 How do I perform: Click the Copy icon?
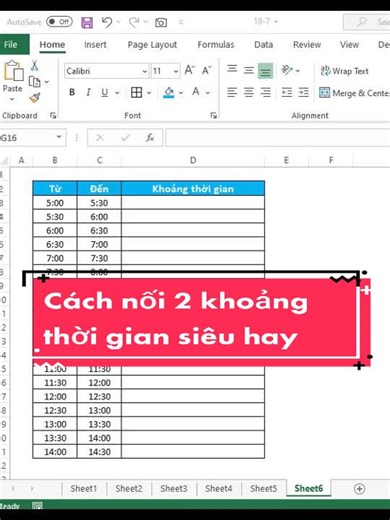[x=35, y=81]
